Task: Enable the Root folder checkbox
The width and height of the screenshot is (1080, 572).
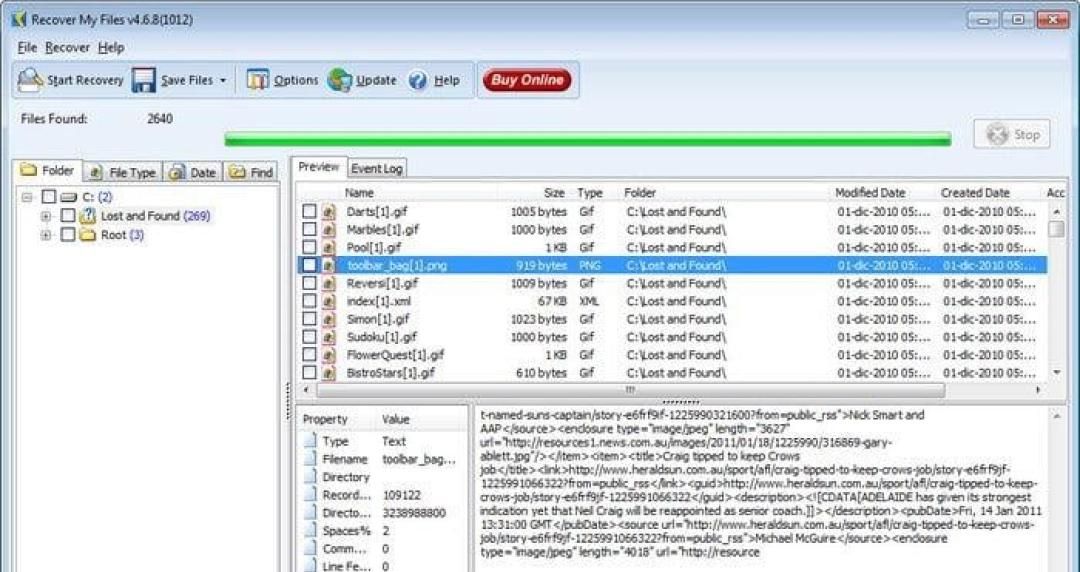Action: (x=68, y=235)
